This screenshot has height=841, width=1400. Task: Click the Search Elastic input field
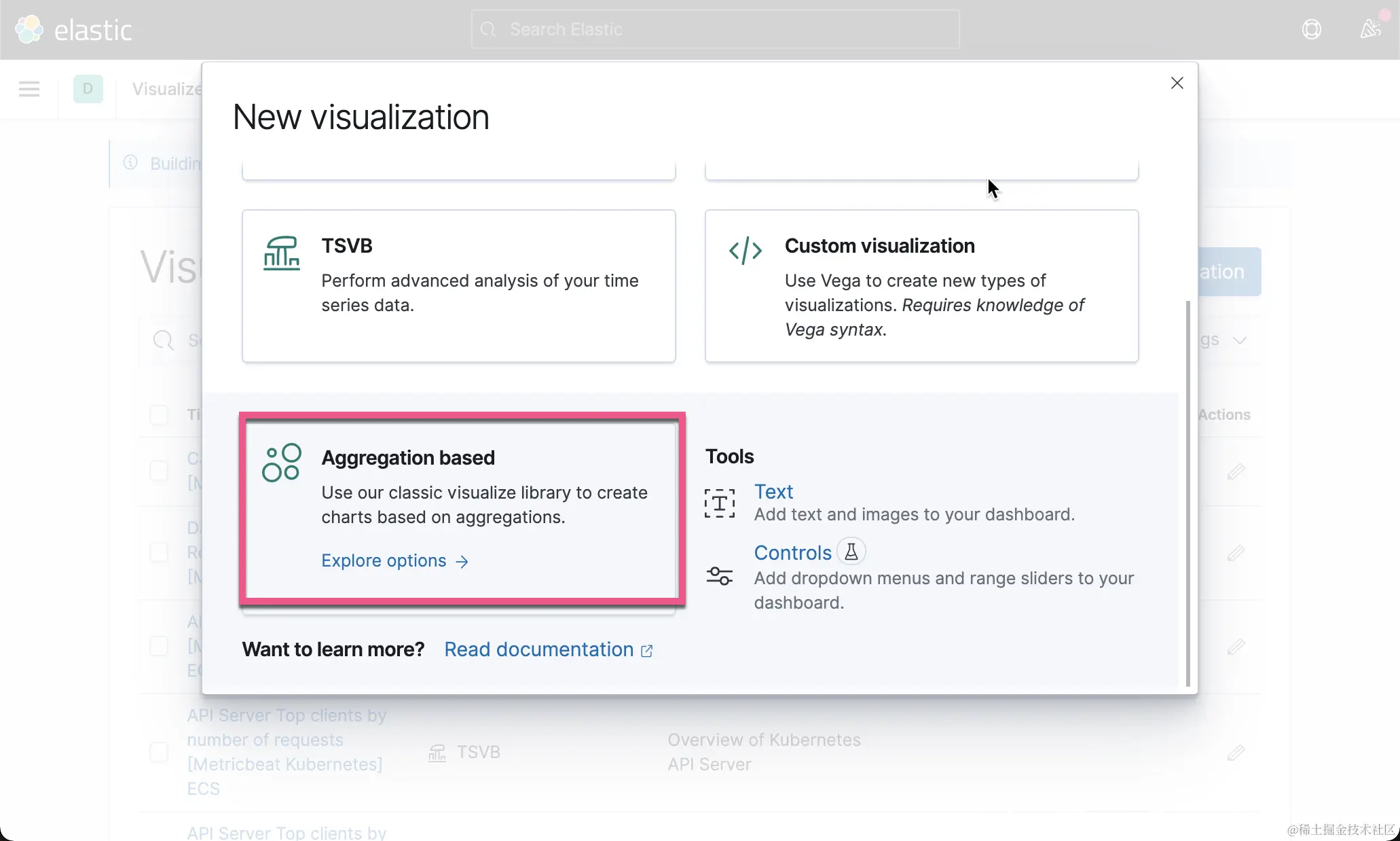pyautogui.click(x=715, y=30)
